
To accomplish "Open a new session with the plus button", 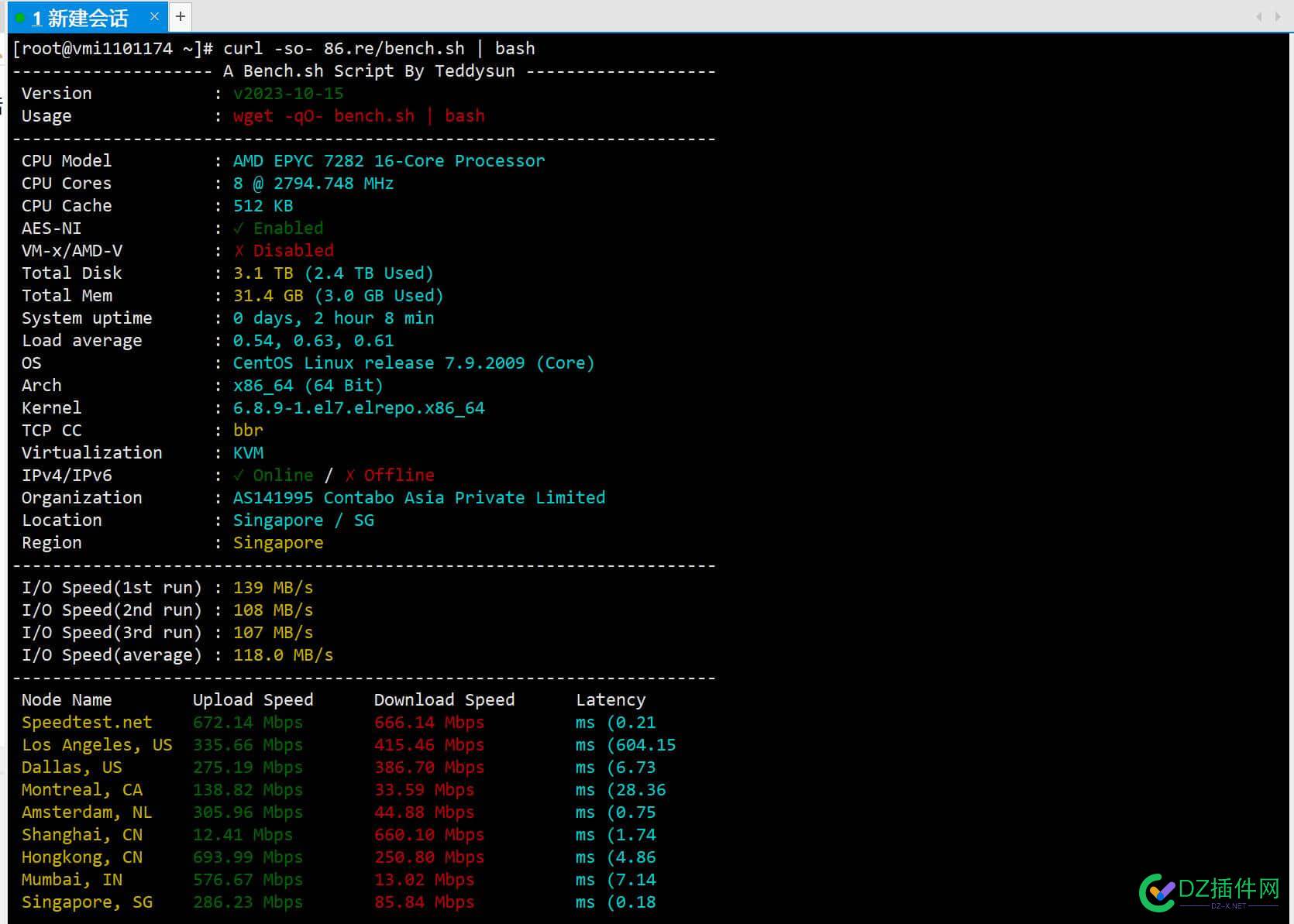I will pyautogui.click(x=181, y=16).
